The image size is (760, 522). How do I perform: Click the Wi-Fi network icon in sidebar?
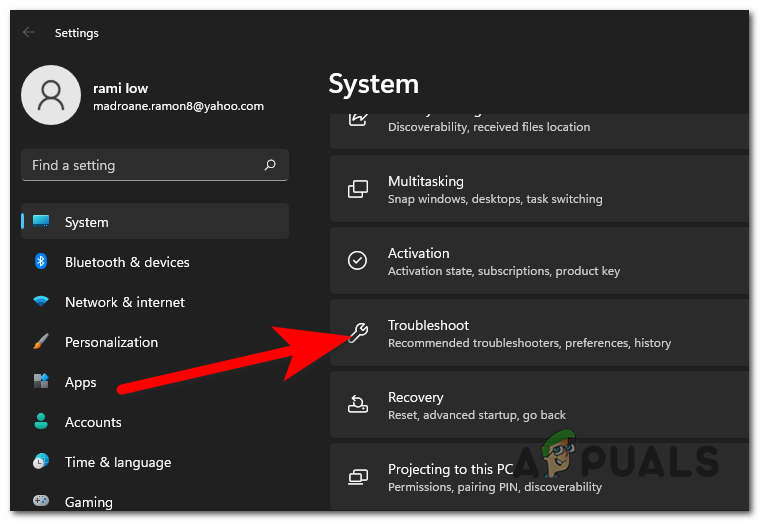41,301
